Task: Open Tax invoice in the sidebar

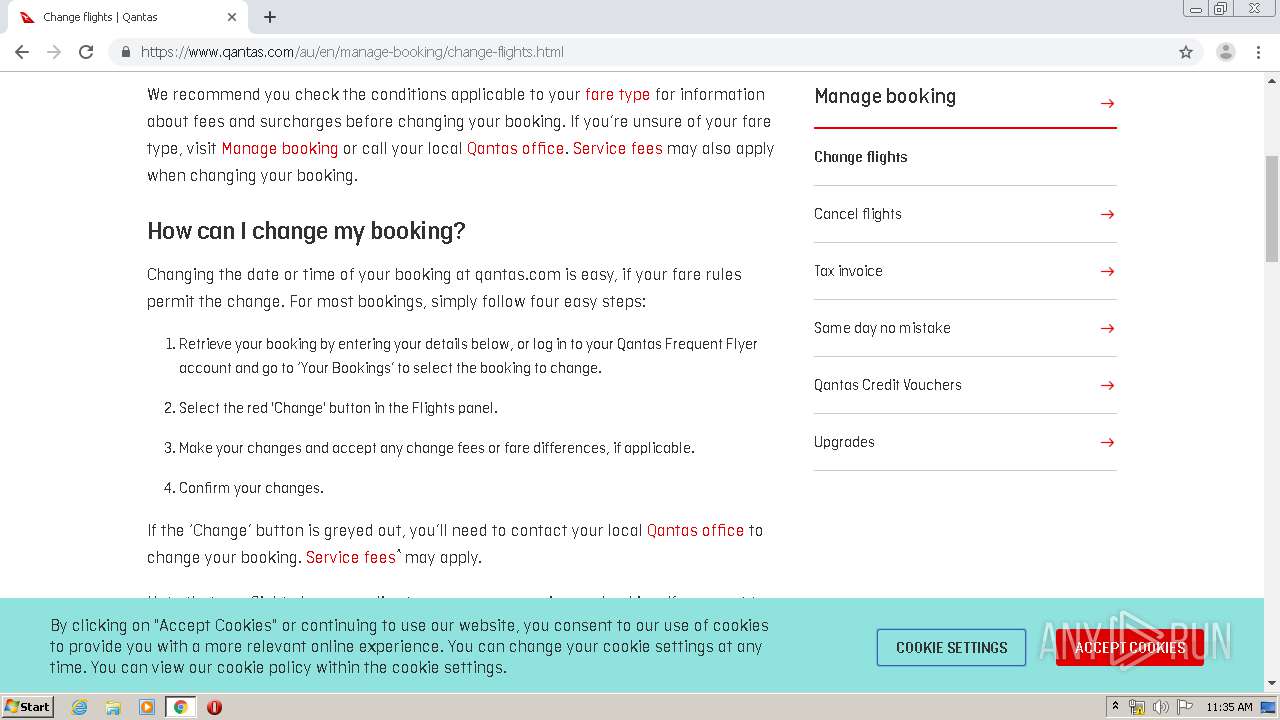Action: (848, 271)
